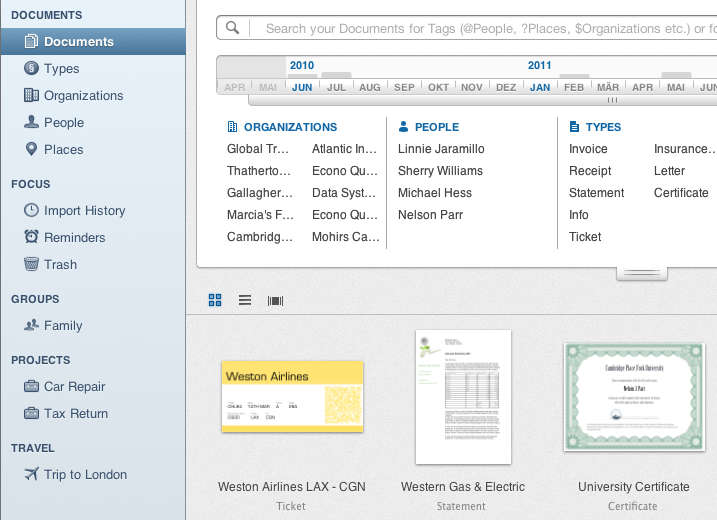Select the Places pin icon

pyautogui.click(x=31, y=150)
